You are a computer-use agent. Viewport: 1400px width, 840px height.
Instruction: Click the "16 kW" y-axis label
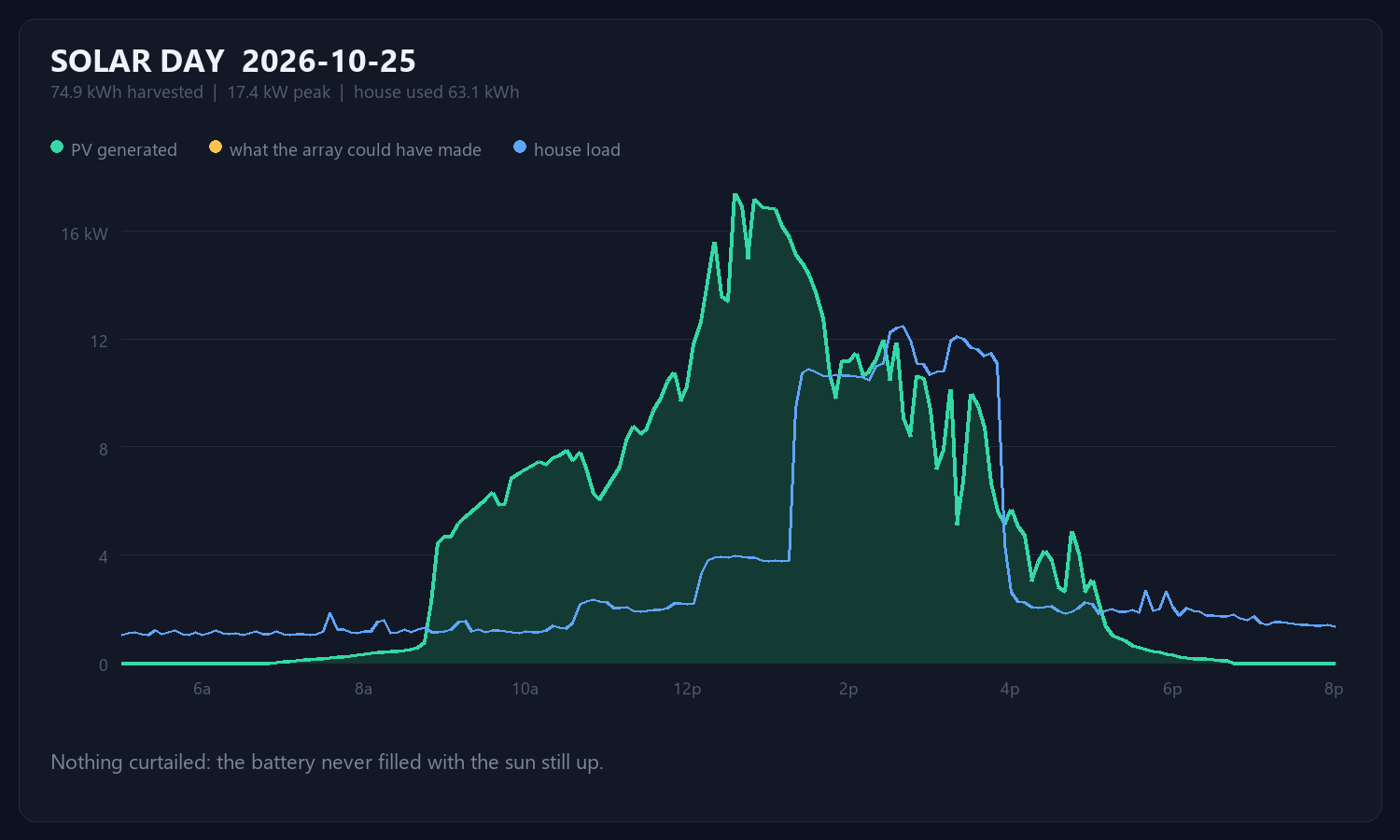(85, 234)
